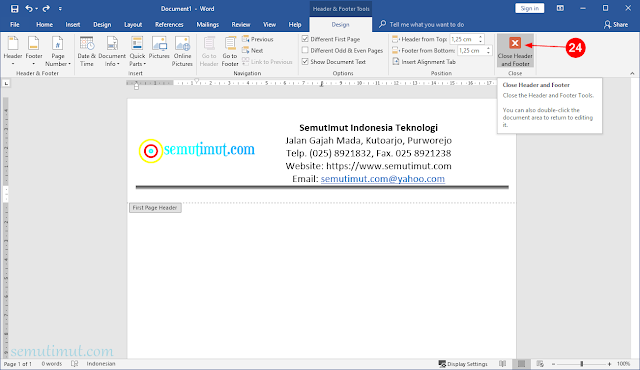This screenshot has height=370, width=640.
Task: Open the Quick Parts menu
Action: (137, 51)
